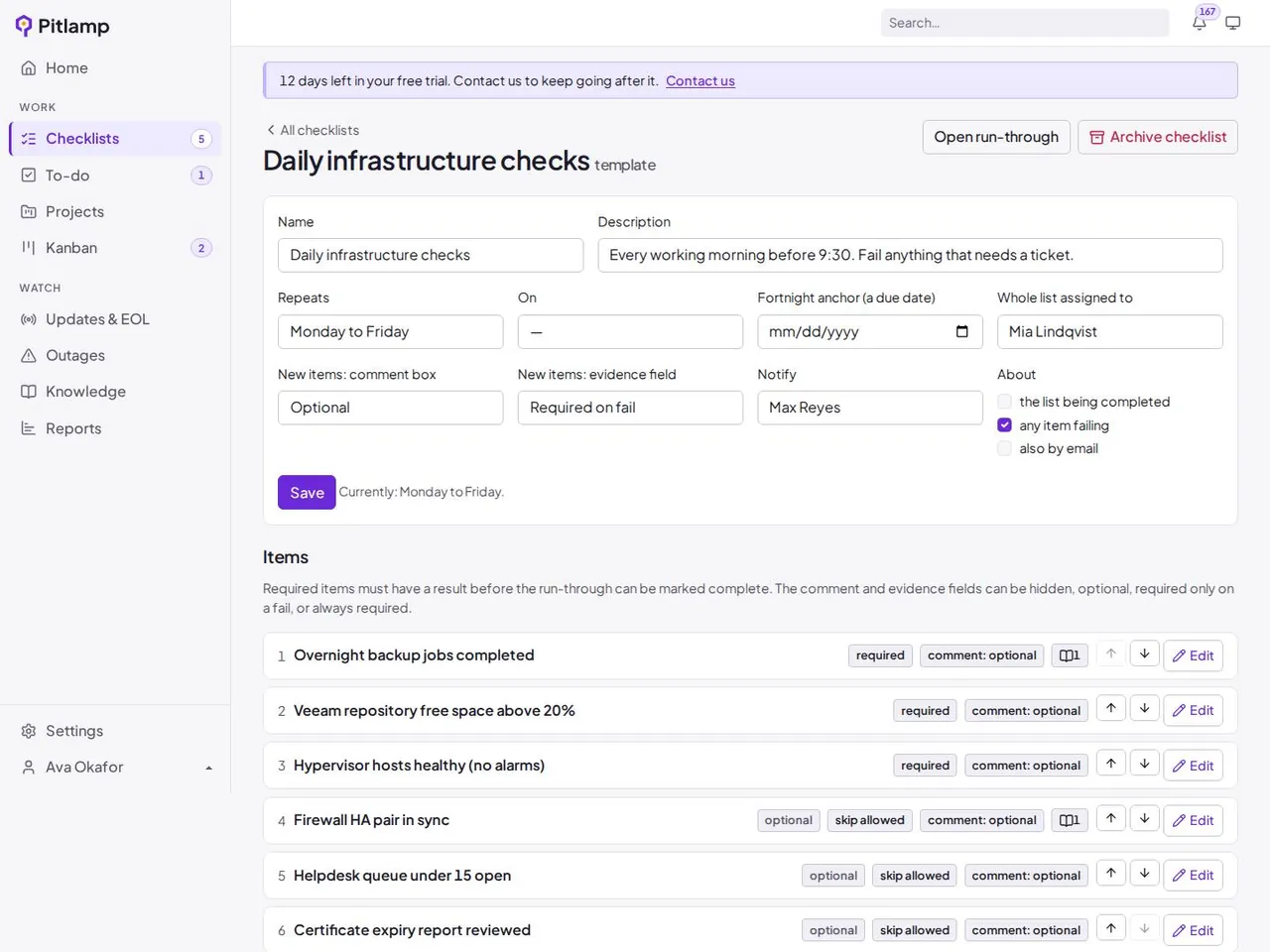The width and height of the screenshot is (1270, 952).
Task: Open the notifications bell
Action: coord(1200,23)
